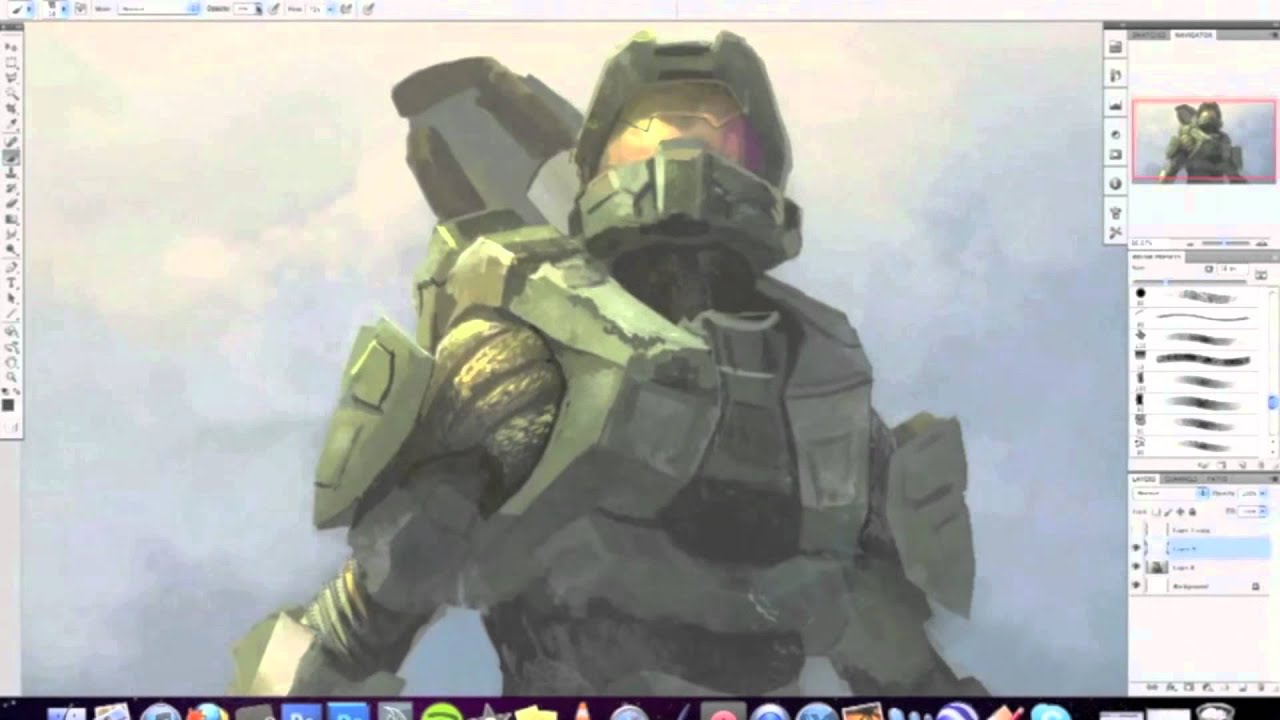Screen dimensions: 1280x720
Task: Delete layer using trash icon
Action: [1262, 688]
